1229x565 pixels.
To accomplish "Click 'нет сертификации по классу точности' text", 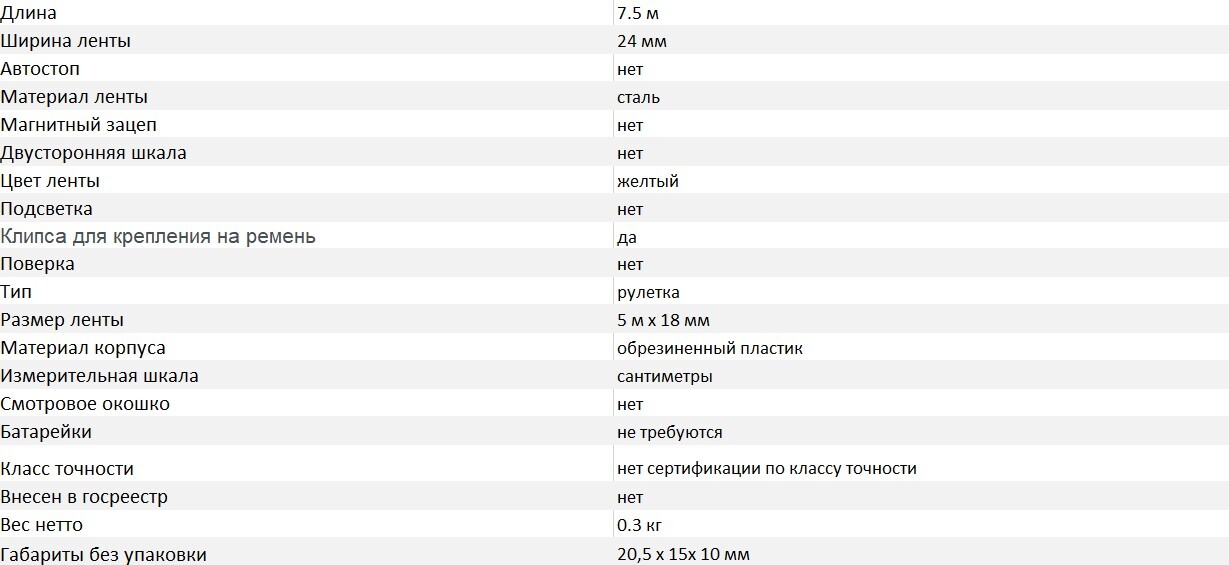I will click(x=767, y=468).
